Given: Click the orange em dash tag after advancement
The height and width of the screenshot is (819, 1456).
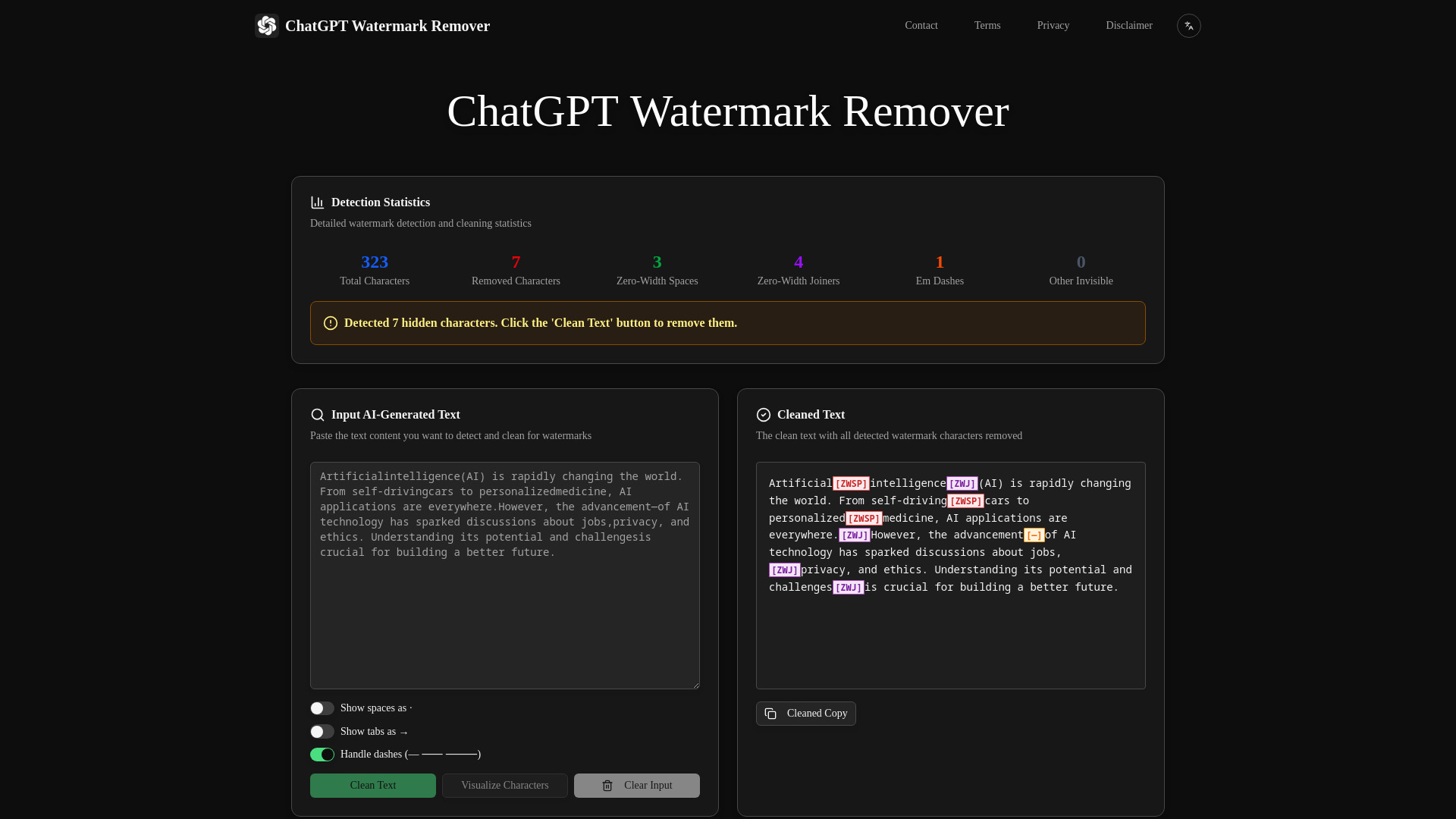Looking at the screenshot, I should click(1034, 535).
